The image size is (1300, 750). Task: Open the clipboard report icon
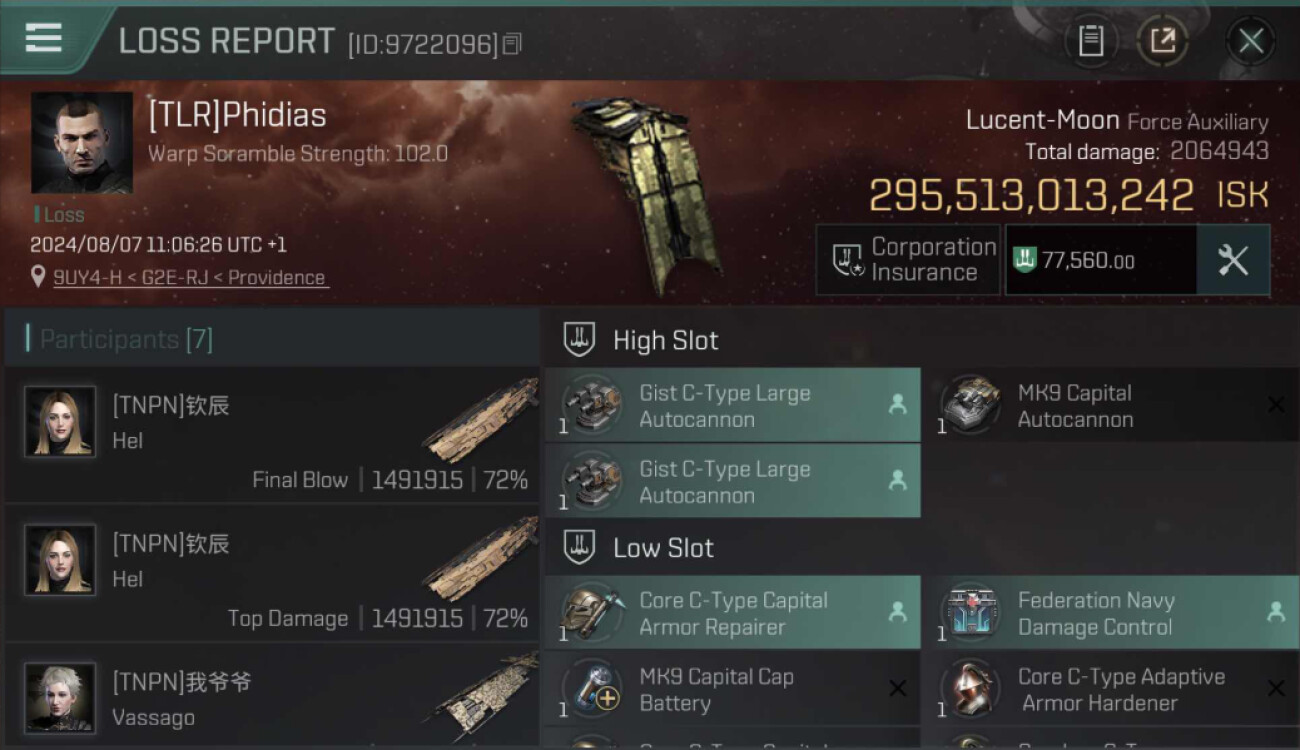pos(1090,41)
